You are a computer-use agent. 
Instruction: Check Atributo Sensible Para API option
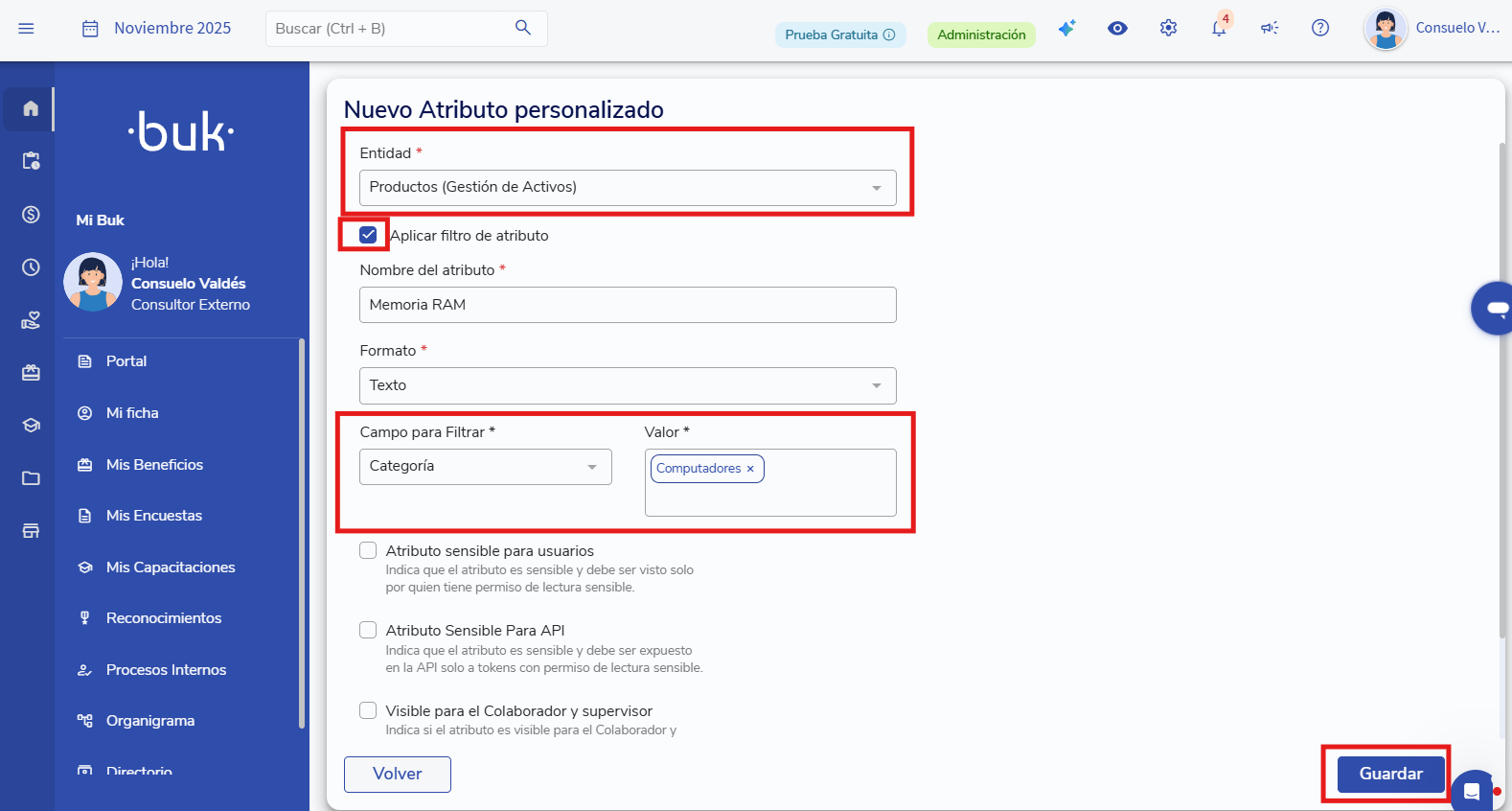tap(368, 630)
